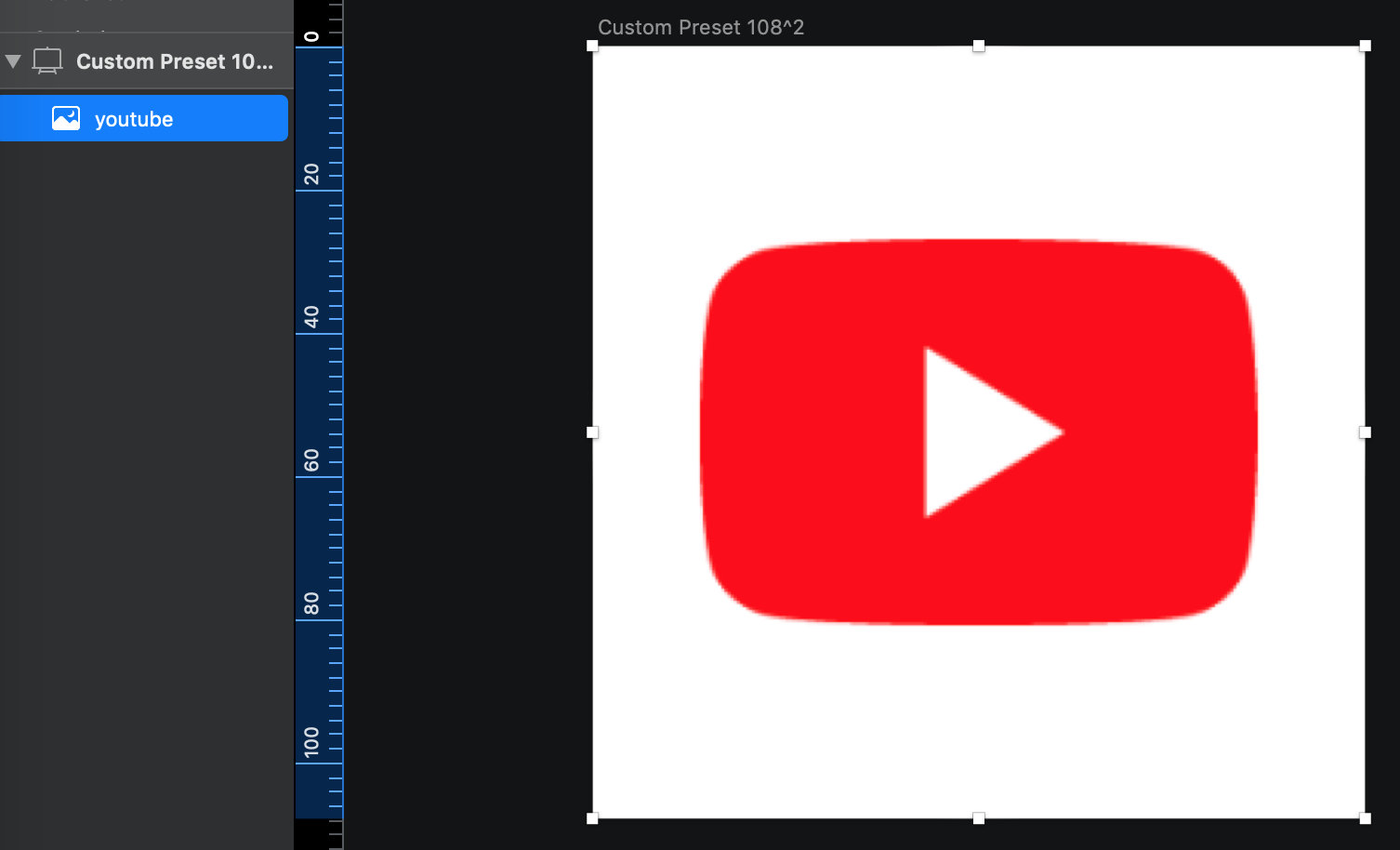Click the bottom-left selection handle
The image size is (1400, 850).
pyautogui.click(x=593, y=818)
